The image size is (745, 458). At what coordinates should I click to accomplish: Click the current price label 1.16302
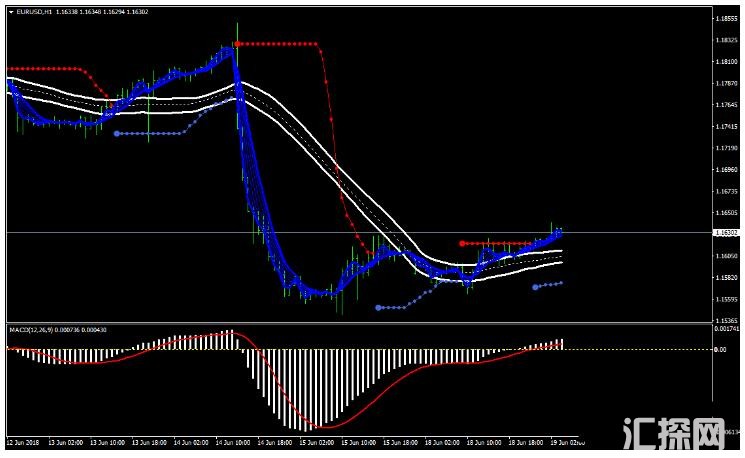pos(726,233)
